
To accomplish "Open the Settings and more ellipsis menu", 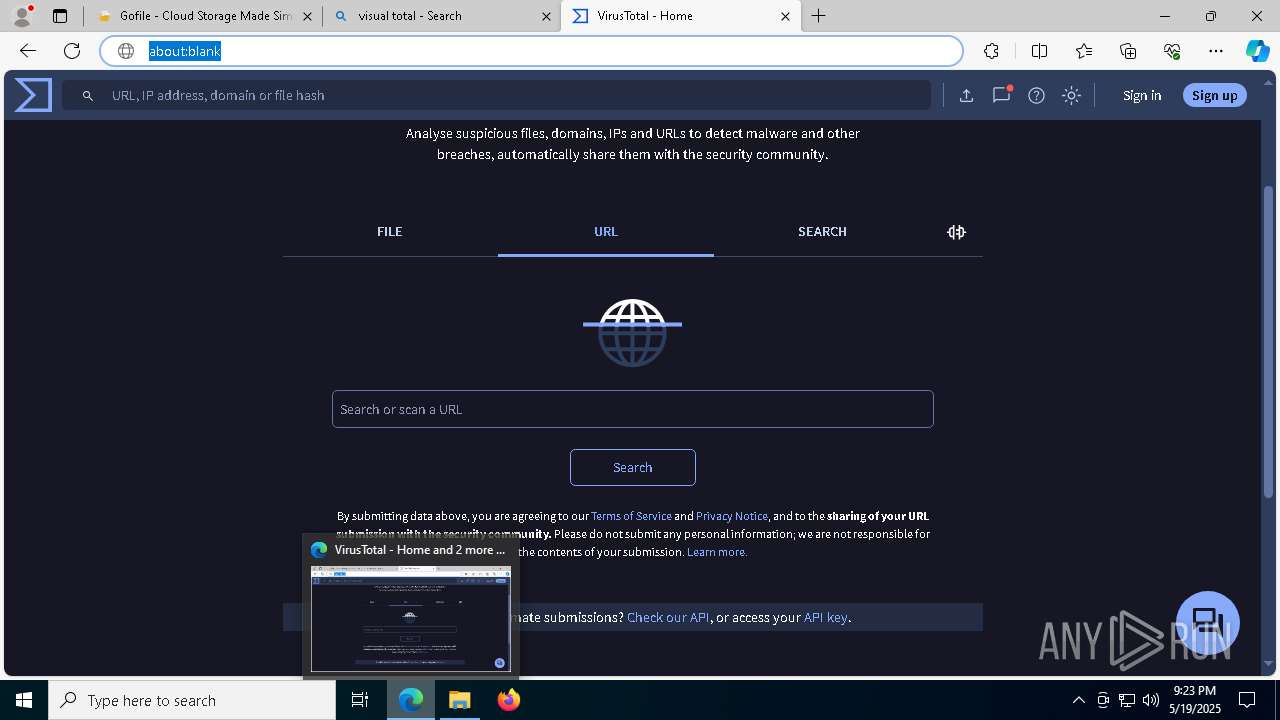I will (1216, 51).
